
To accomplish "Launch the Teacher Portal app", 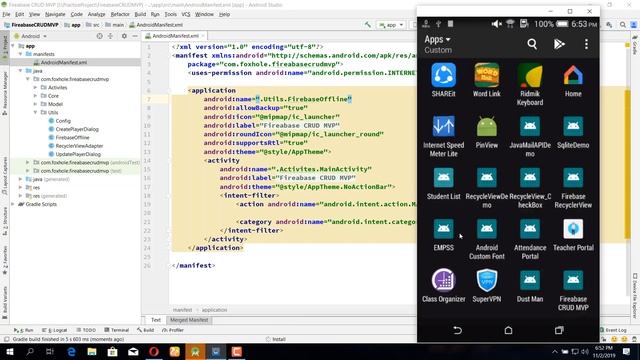I will pos(573,229).
